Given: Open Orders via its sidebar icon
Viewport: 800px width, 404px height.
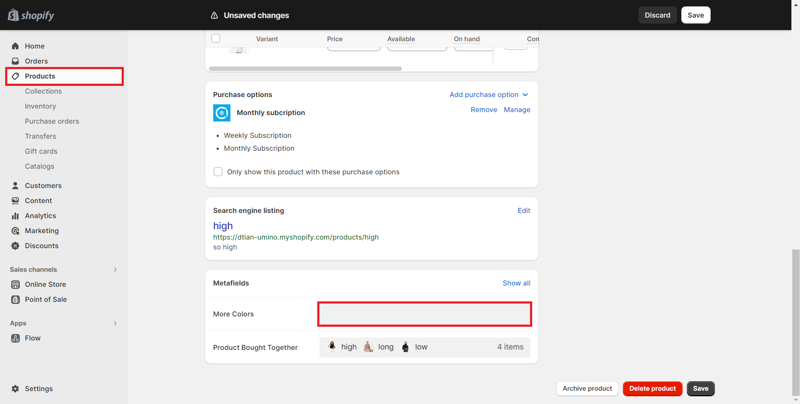Looking at the screenshot, I should point(15,61).
